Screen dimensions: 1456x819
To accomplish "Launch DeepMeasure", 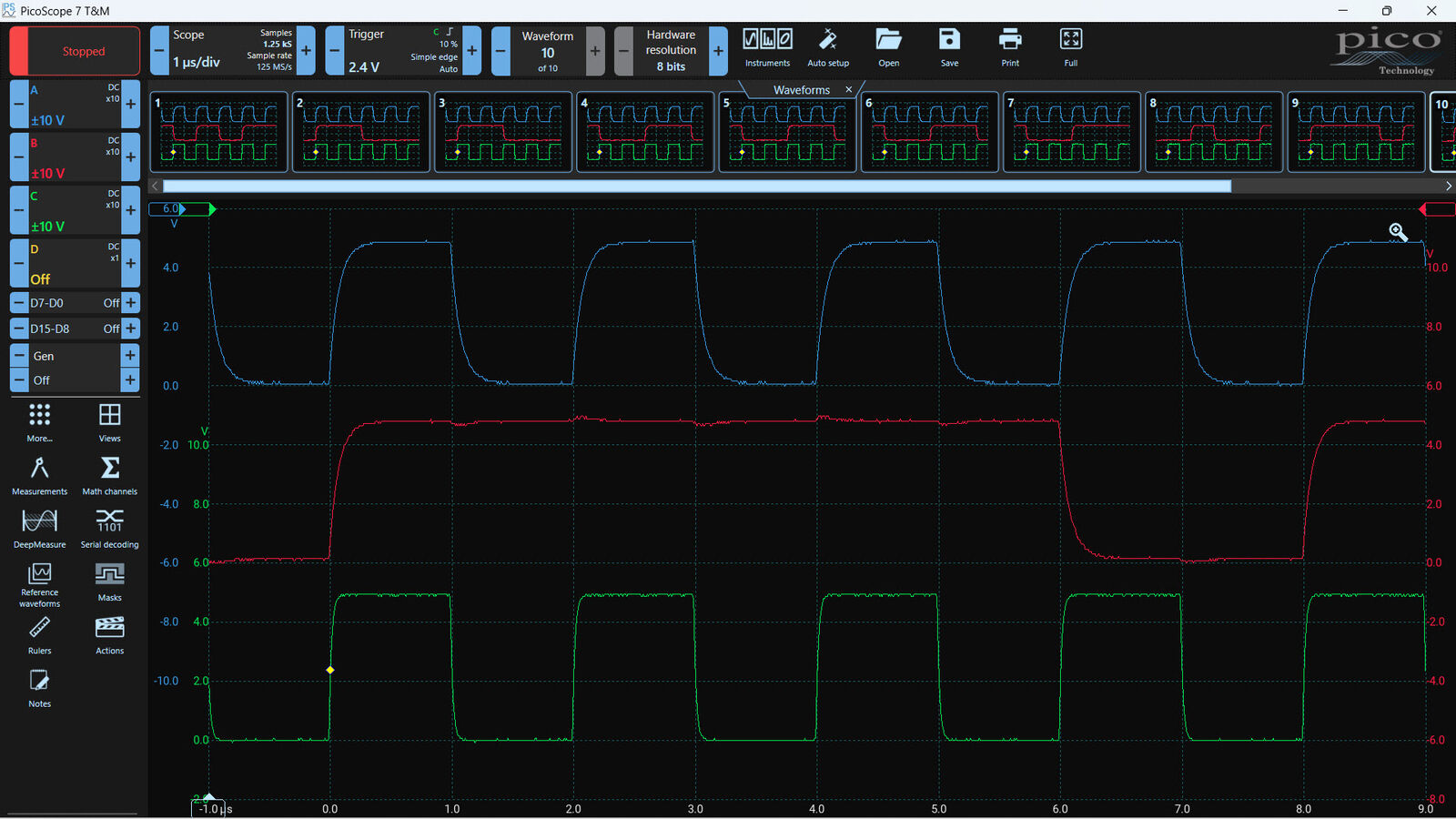I will point(39,529).
